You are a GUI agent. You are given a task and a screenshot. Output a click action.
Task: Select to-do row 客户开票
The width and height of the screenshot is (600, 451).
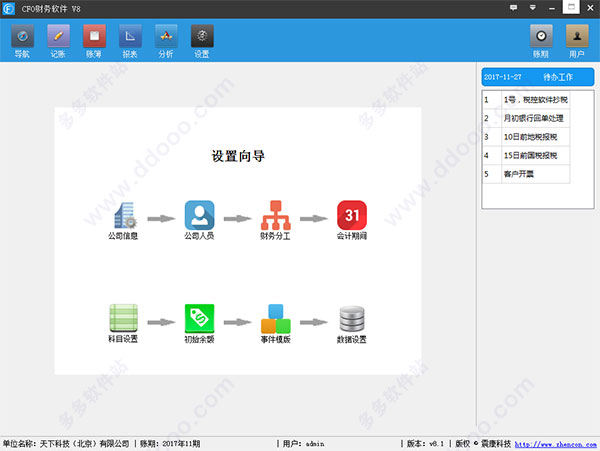tap(526, 174)
